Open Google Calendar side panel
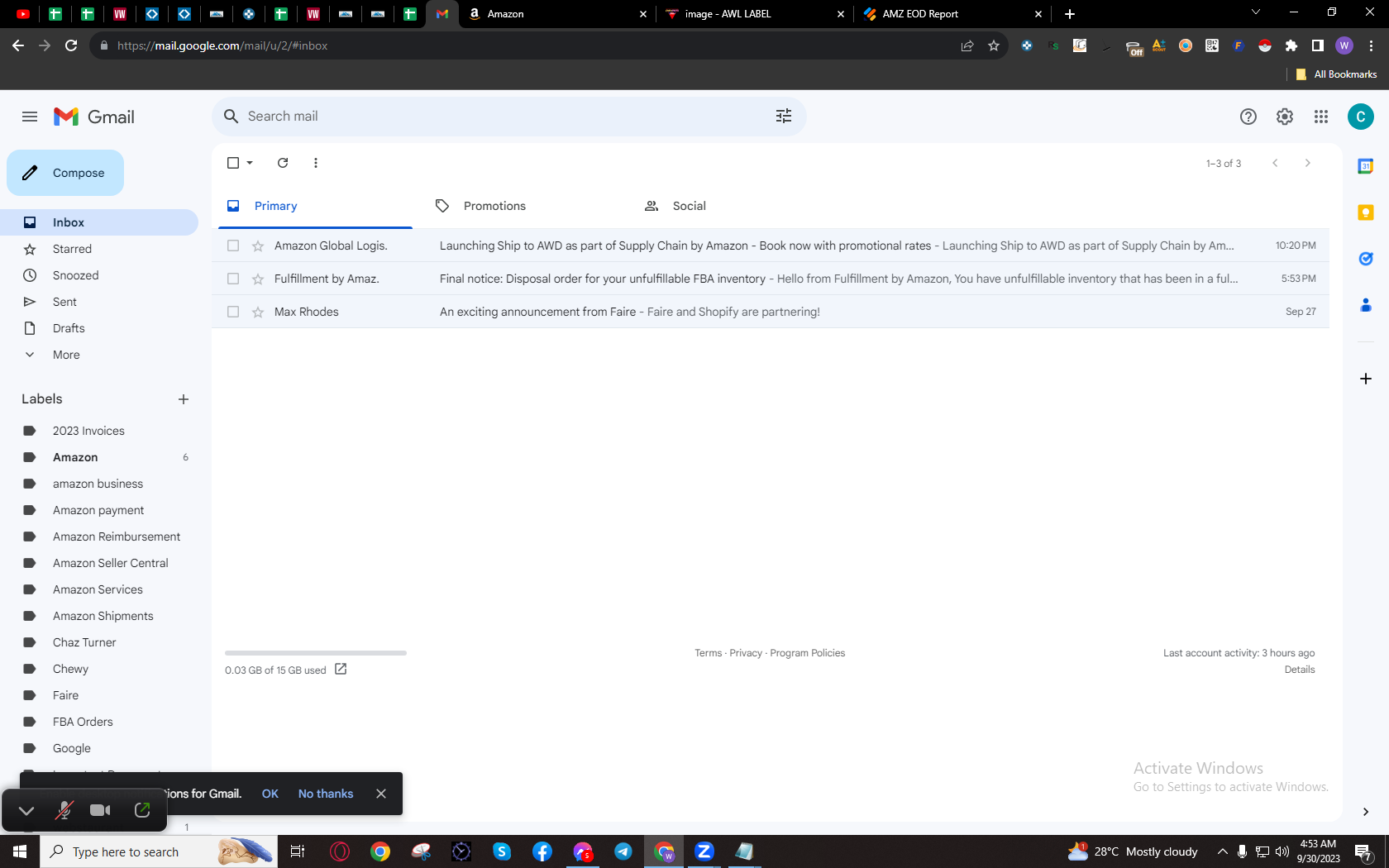Viewport: 1389px width, 868px height. [x=1366, y=166]
